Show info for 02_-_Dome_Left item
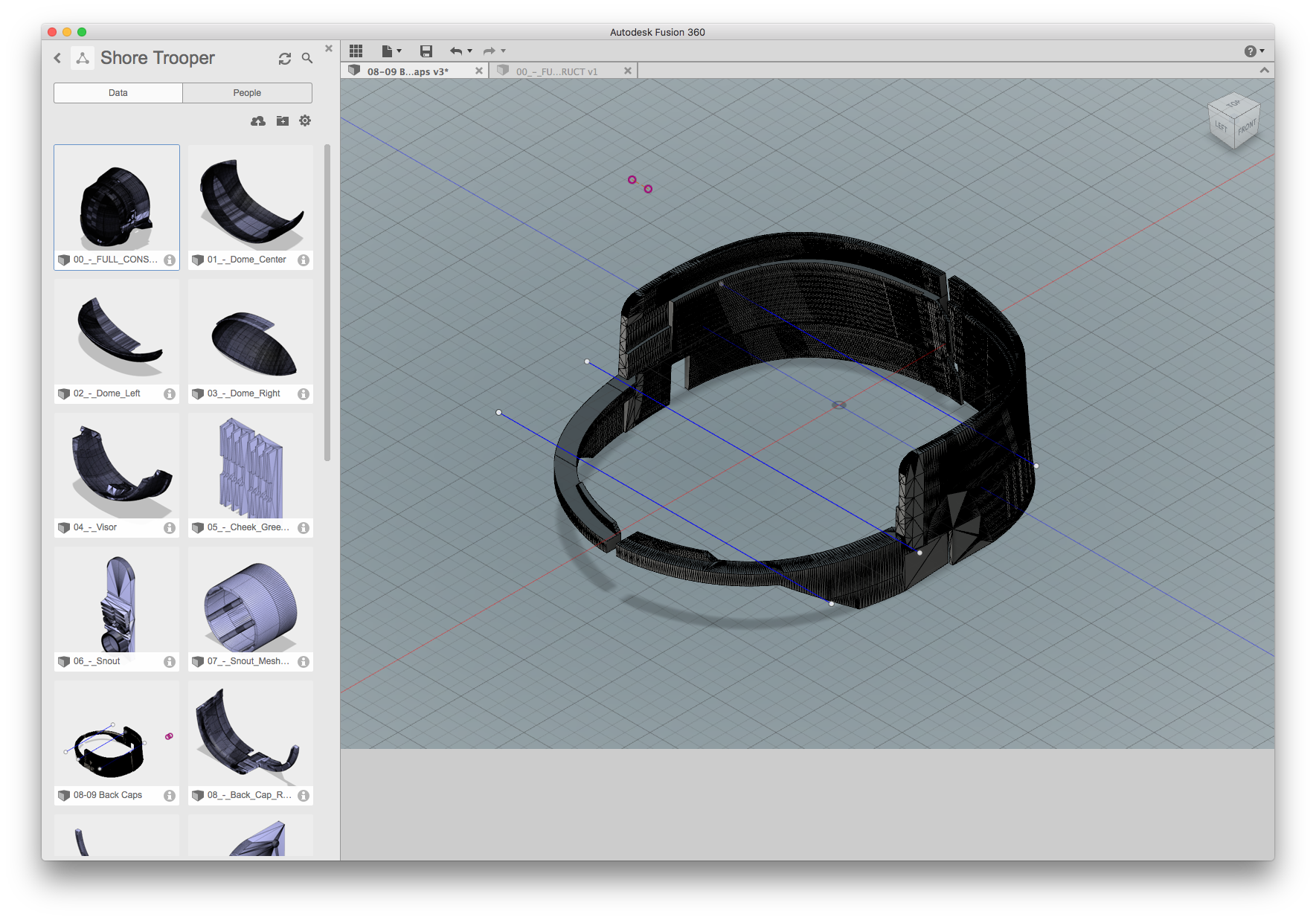The width and height of the screenshot is (1316, 920). 170,394
